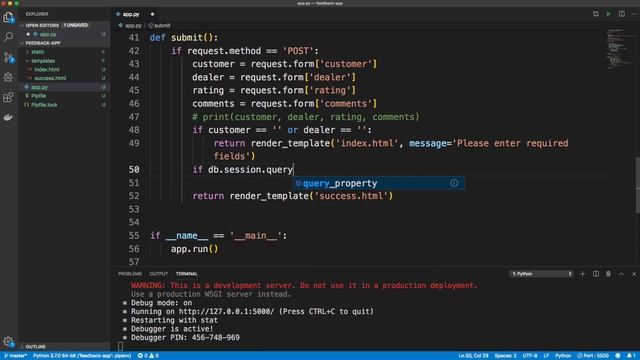Kill terminal with trash icon

[608, 274]
